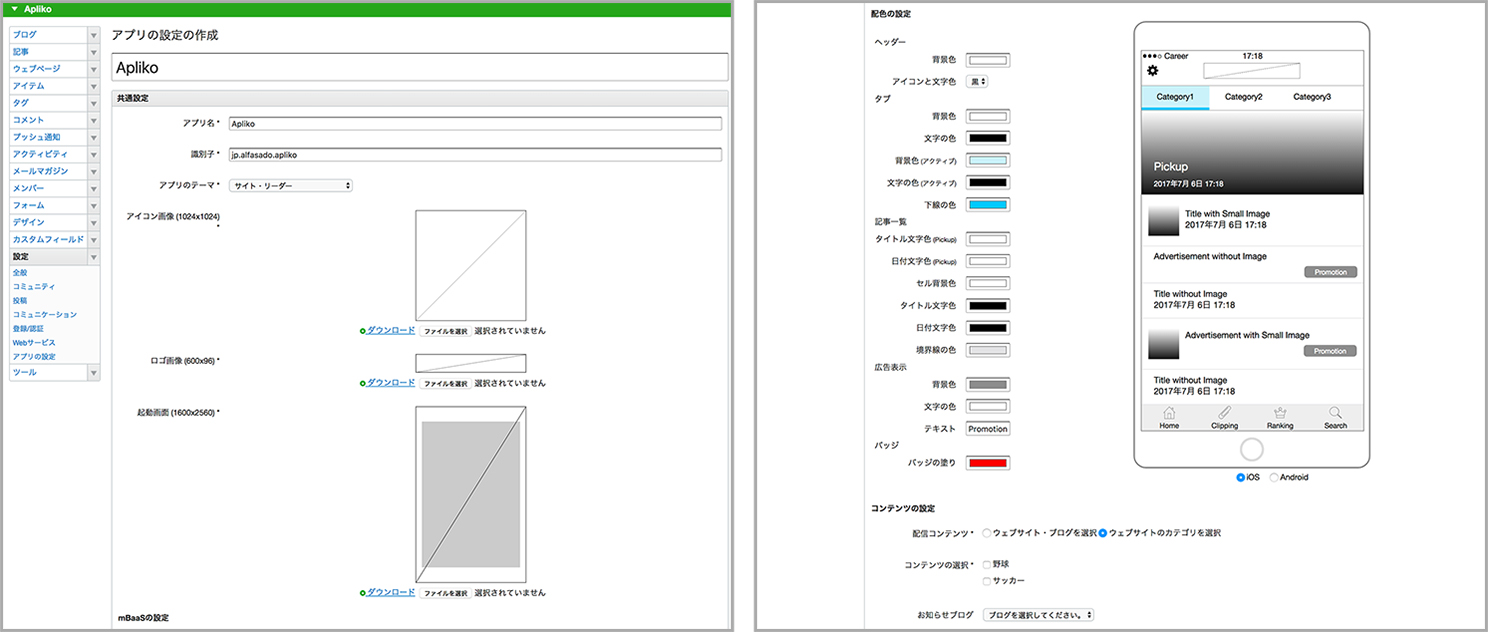Tap the Search magnifier icon in preview
This screenshot has height=632, width=1488.
(1335, 412)
